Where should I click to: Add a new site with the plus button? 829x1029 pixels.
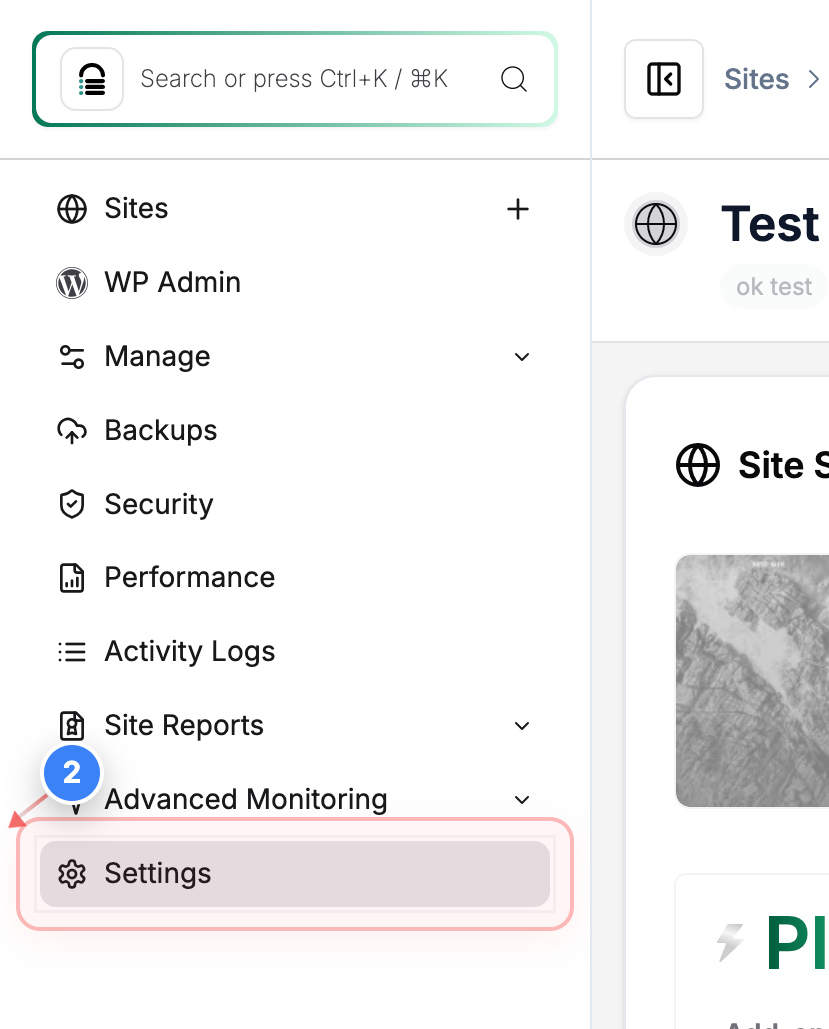(518, 209)
